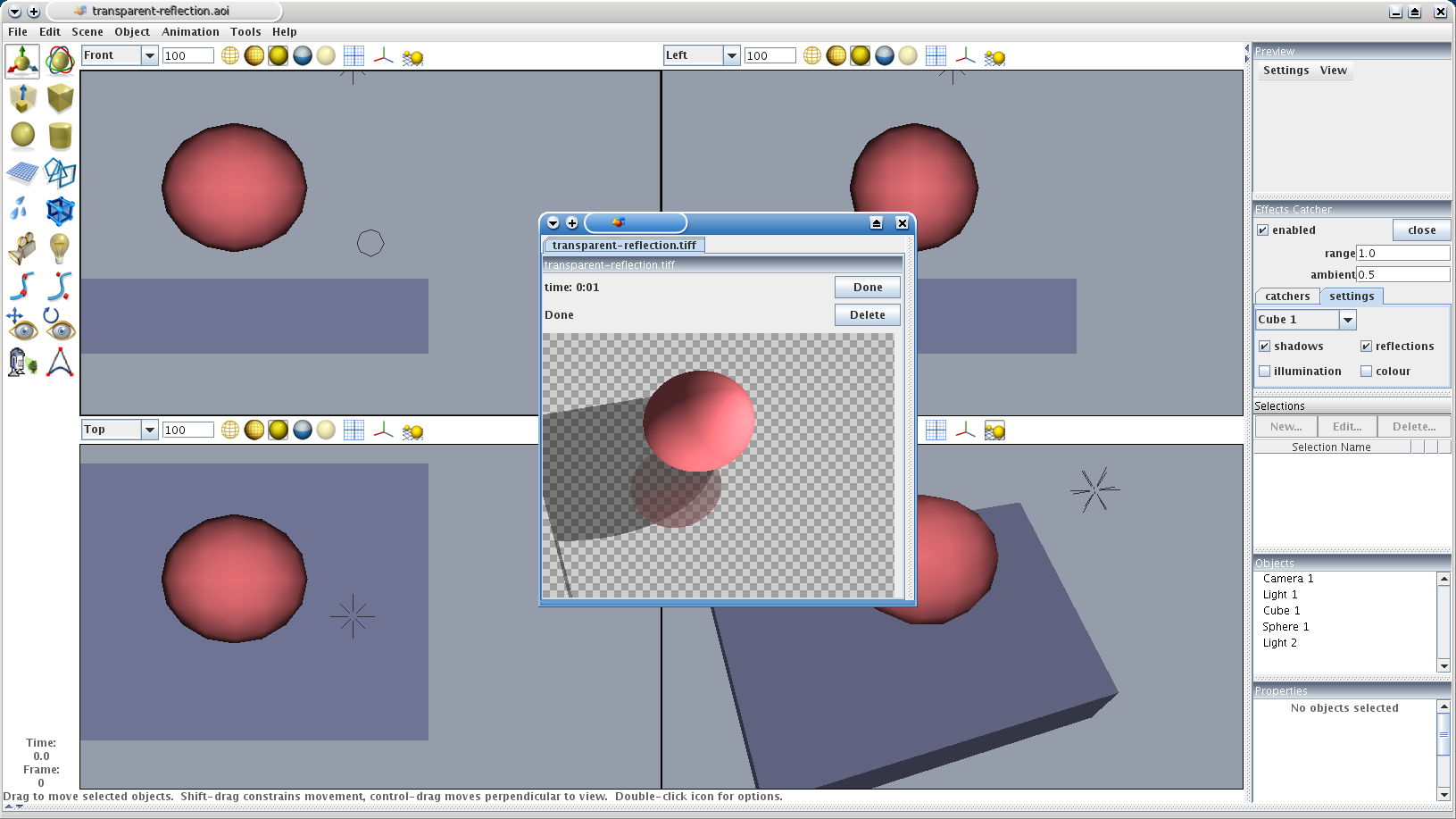Switch to the catchers tab
Screen dimensions: 1456x819
1287,297
